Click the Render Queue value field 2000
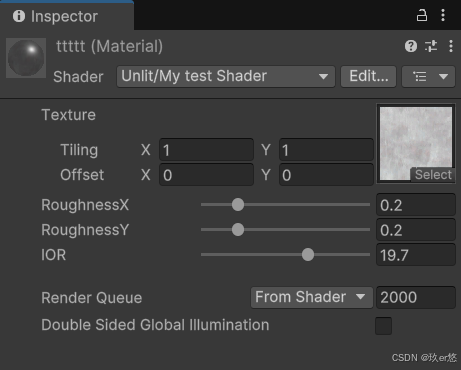This screenshot has width=461, height=370. click(x=416, y=297)
